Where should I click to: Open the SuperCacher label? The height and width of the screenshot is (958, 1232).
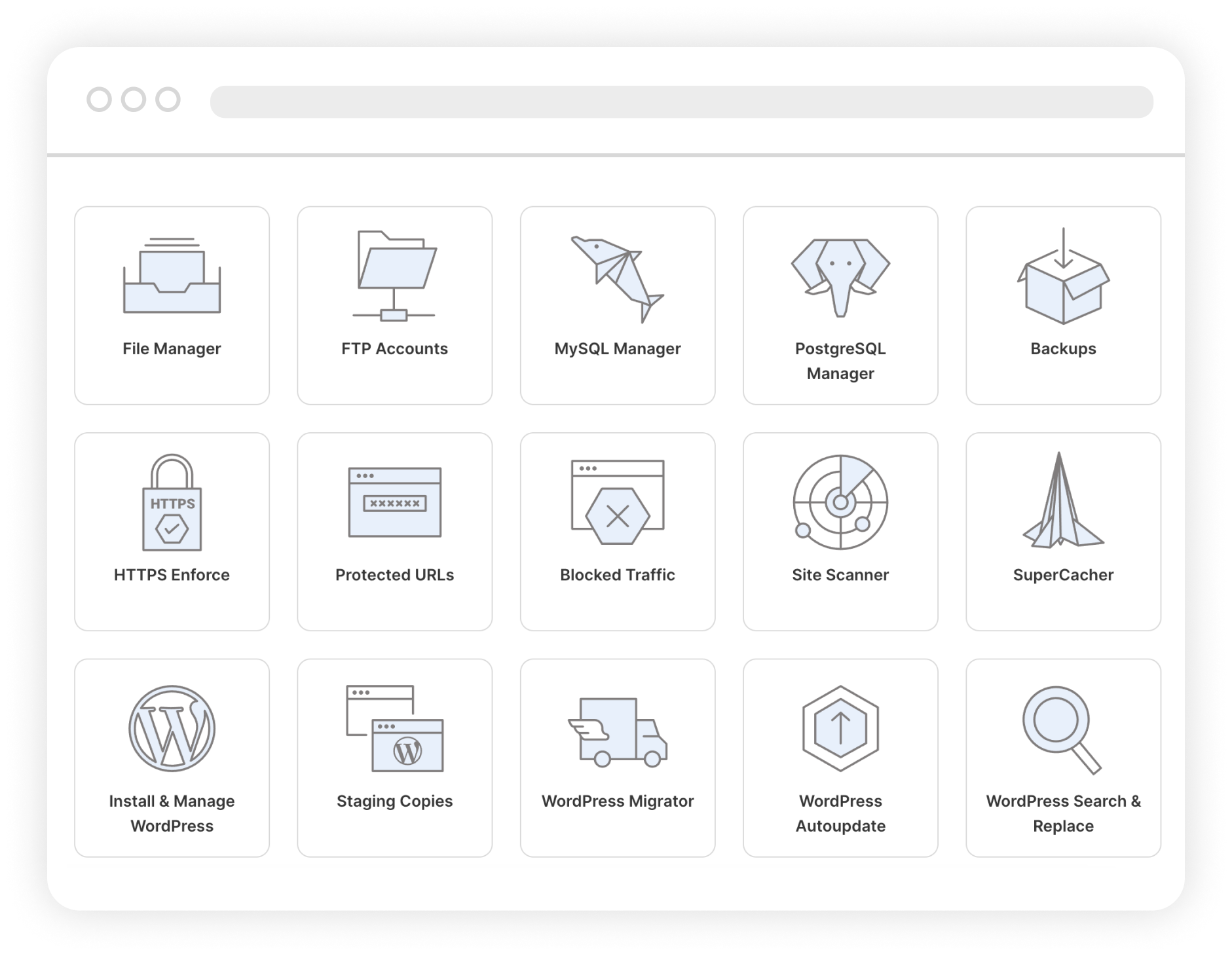[x=1063, y=575]
